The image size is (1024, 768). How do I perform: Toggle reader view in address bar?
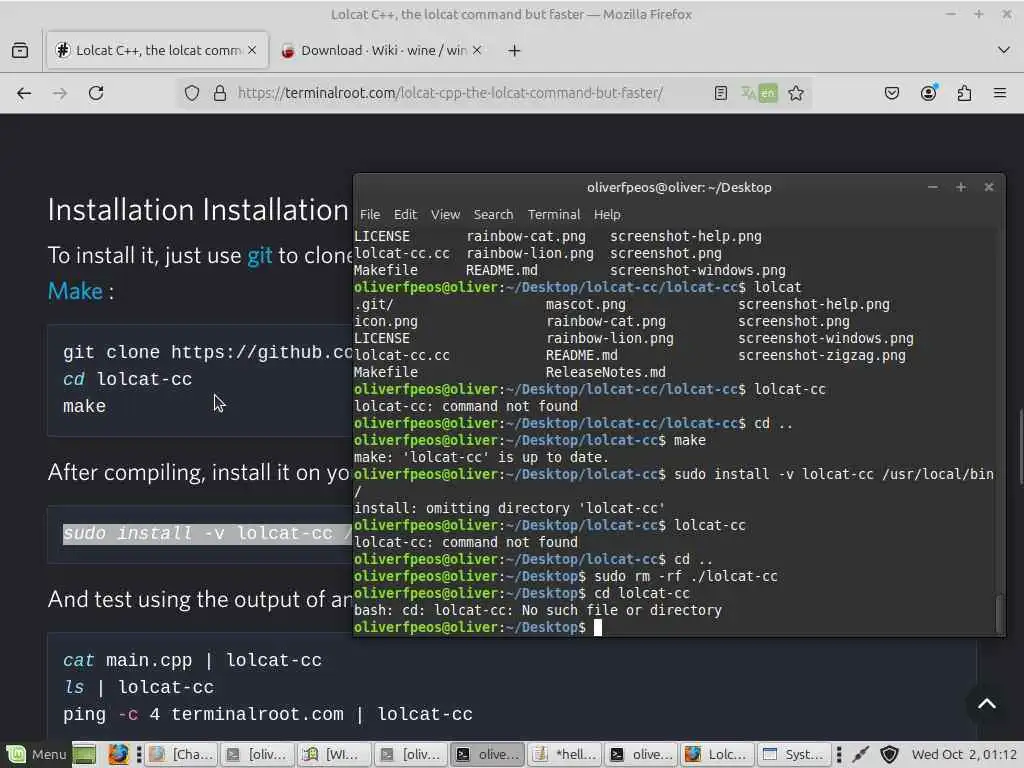click(x=721, y=93)
